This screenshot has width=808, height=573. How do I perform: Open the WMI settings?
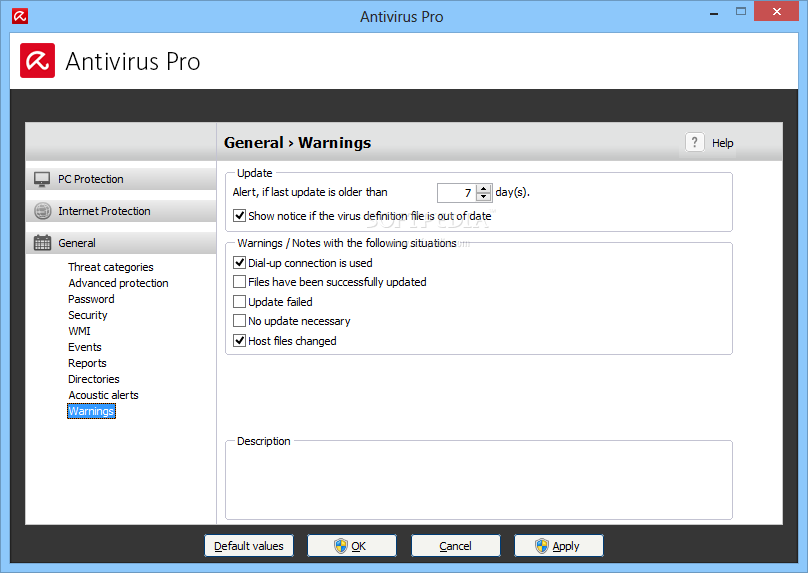point(79,331)
